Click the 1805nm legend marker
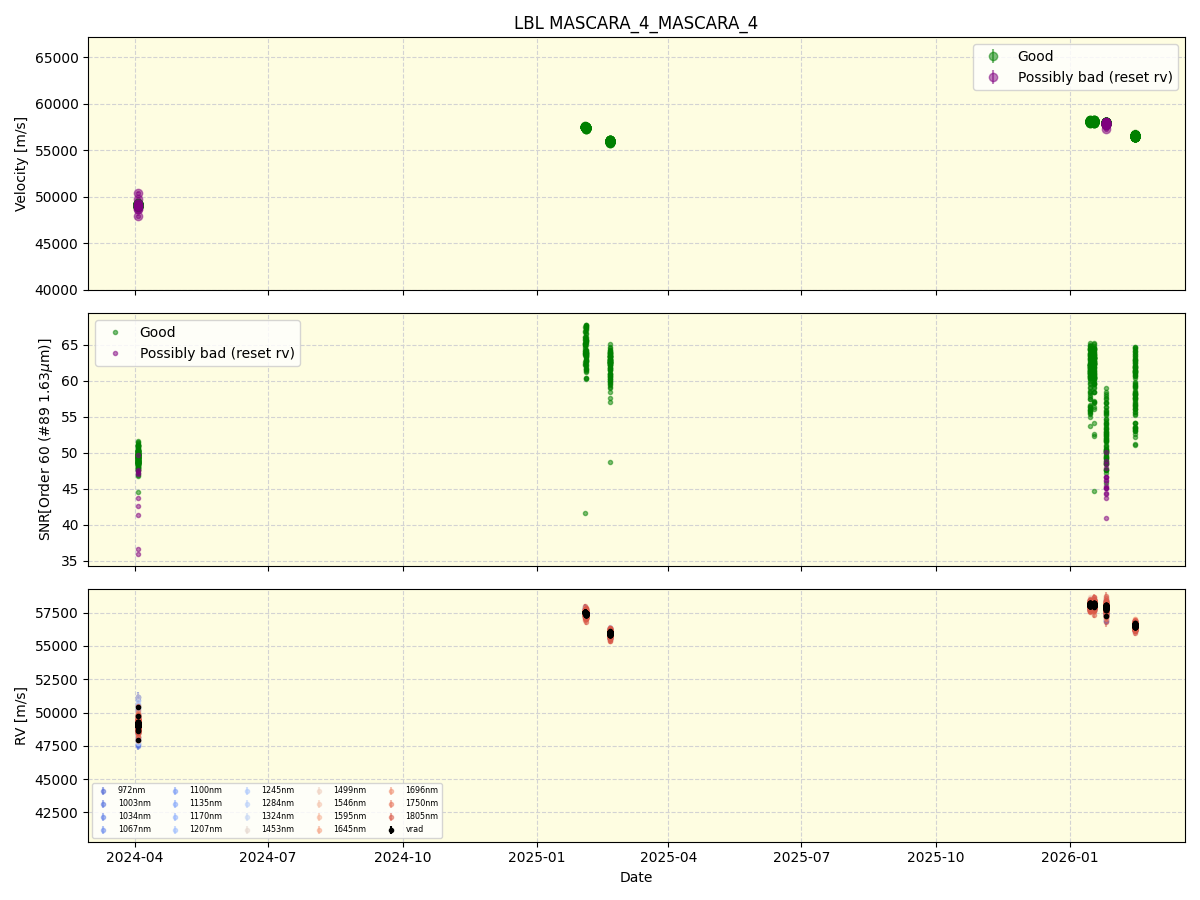Screen dimensions: 1200x900 click(391, 817)
